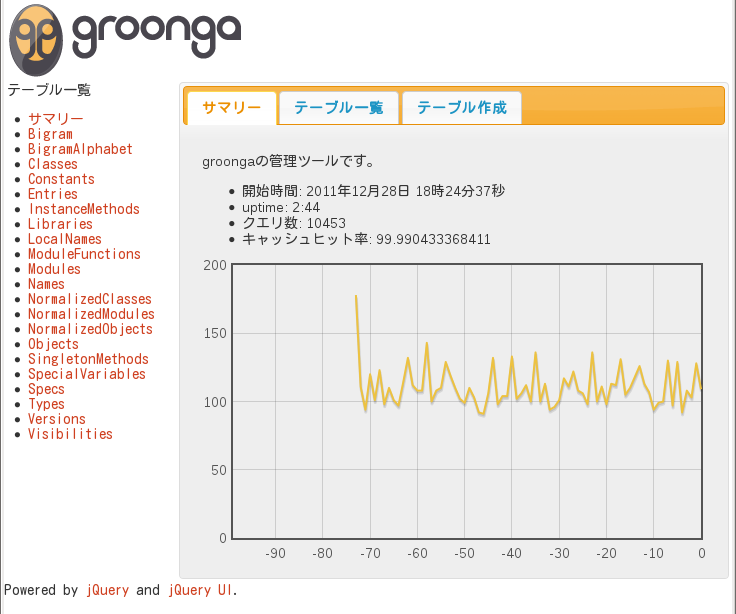Click the 150 y-axis label

215,333
